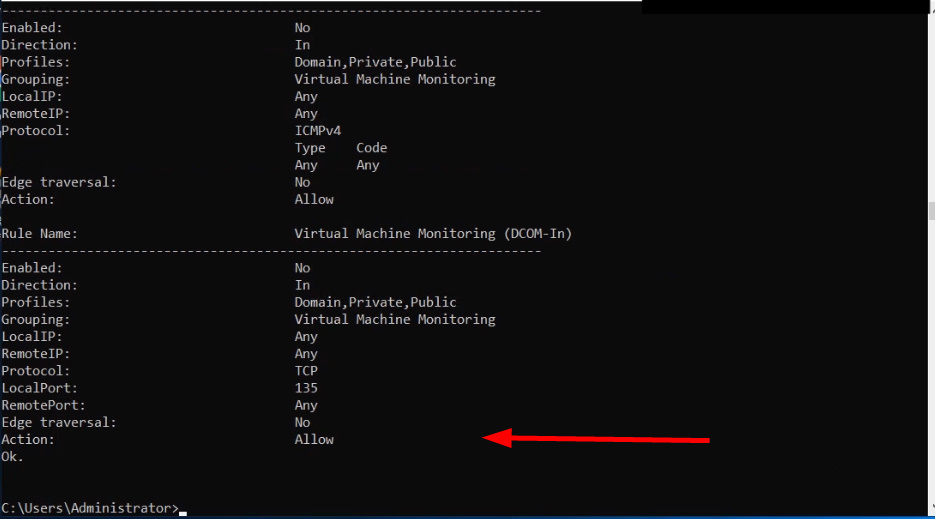935x519 pixels.
Task: Select the LocalPort value '135'
Action: click(306, 388)
